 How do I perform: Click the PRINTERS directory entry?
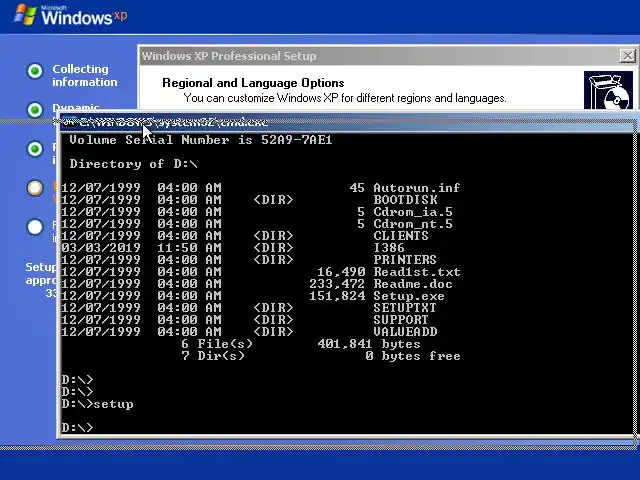[405, 260]
